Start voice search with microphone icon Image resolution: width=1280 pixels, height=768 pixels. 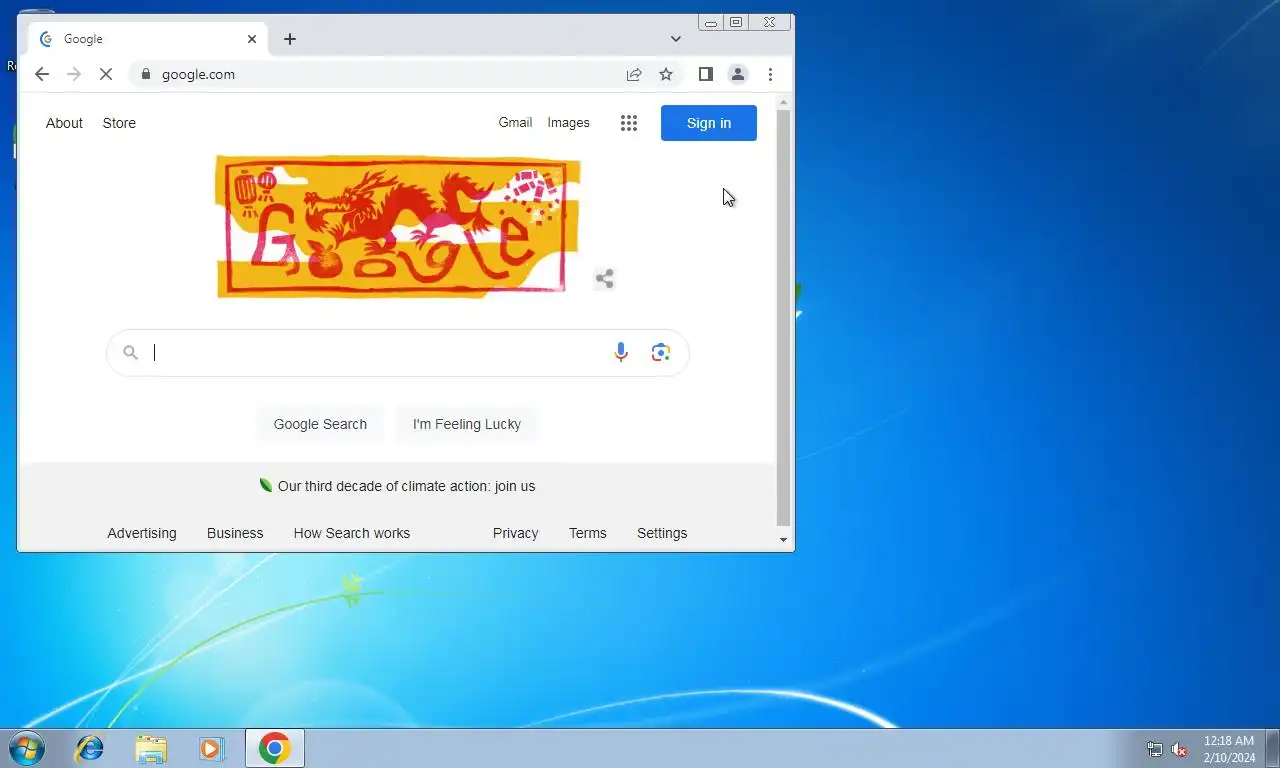621,352
